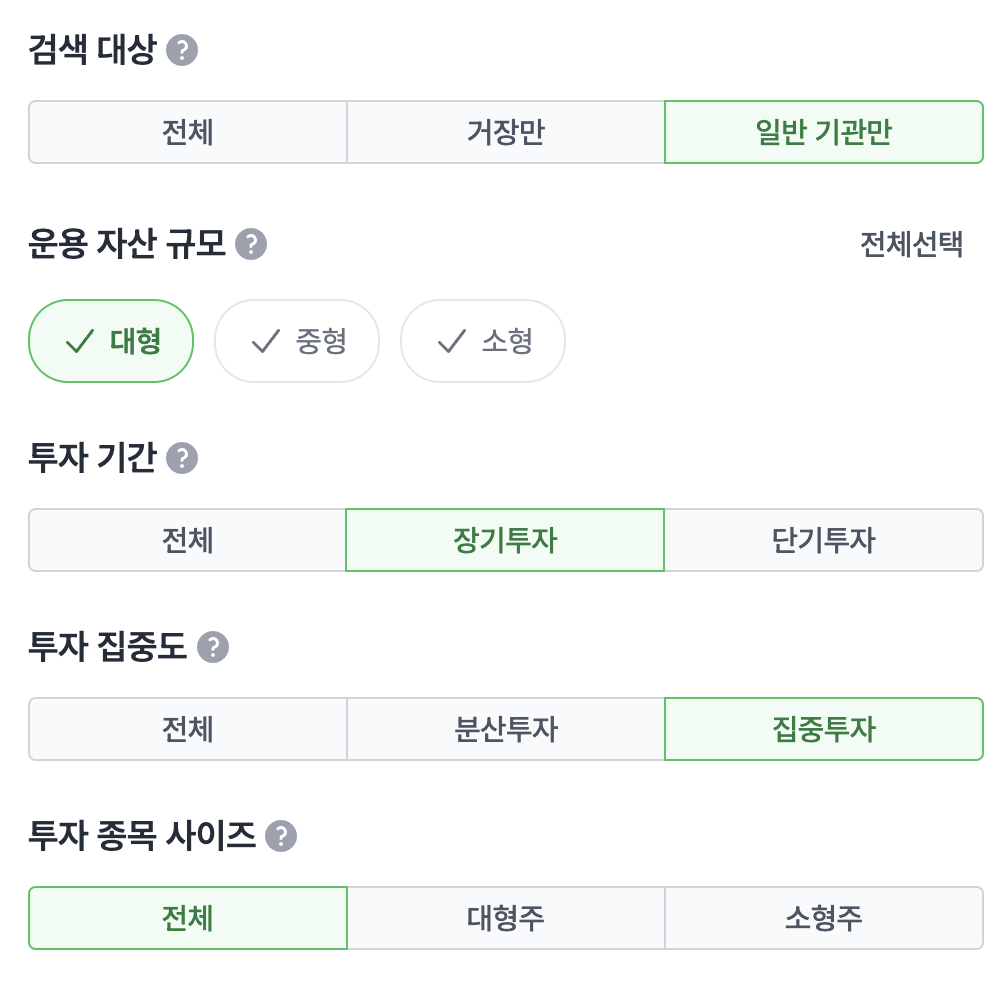The width and height of the screenshot is (1004, 998).
Task: Switch 검색 대상 to 전체
Action: click(x=187, y=131)
